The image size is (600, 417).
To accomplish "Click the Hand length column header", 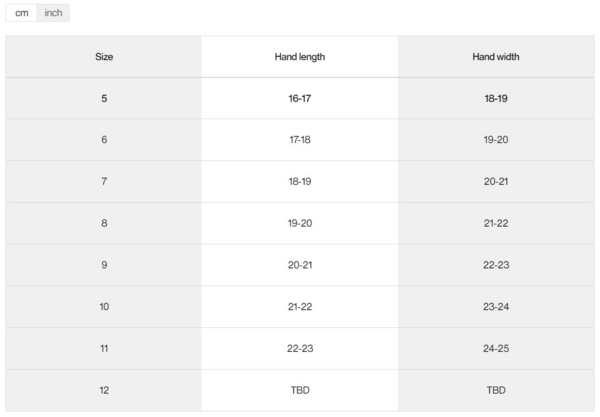I will tap(300, 57).
